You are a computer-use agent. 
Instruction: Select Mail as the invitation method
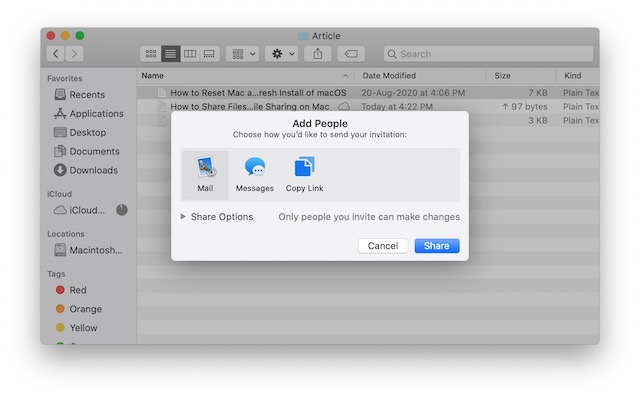point(205,175)
